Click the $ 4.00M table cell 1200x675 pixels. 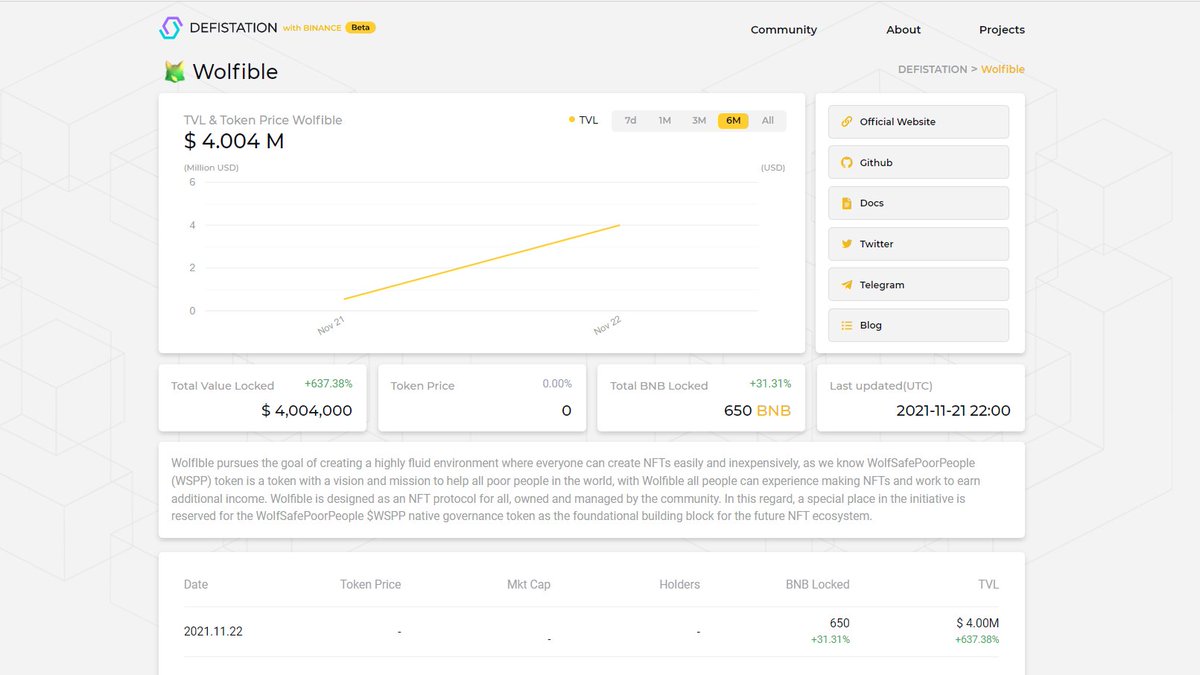click(977, 623)
